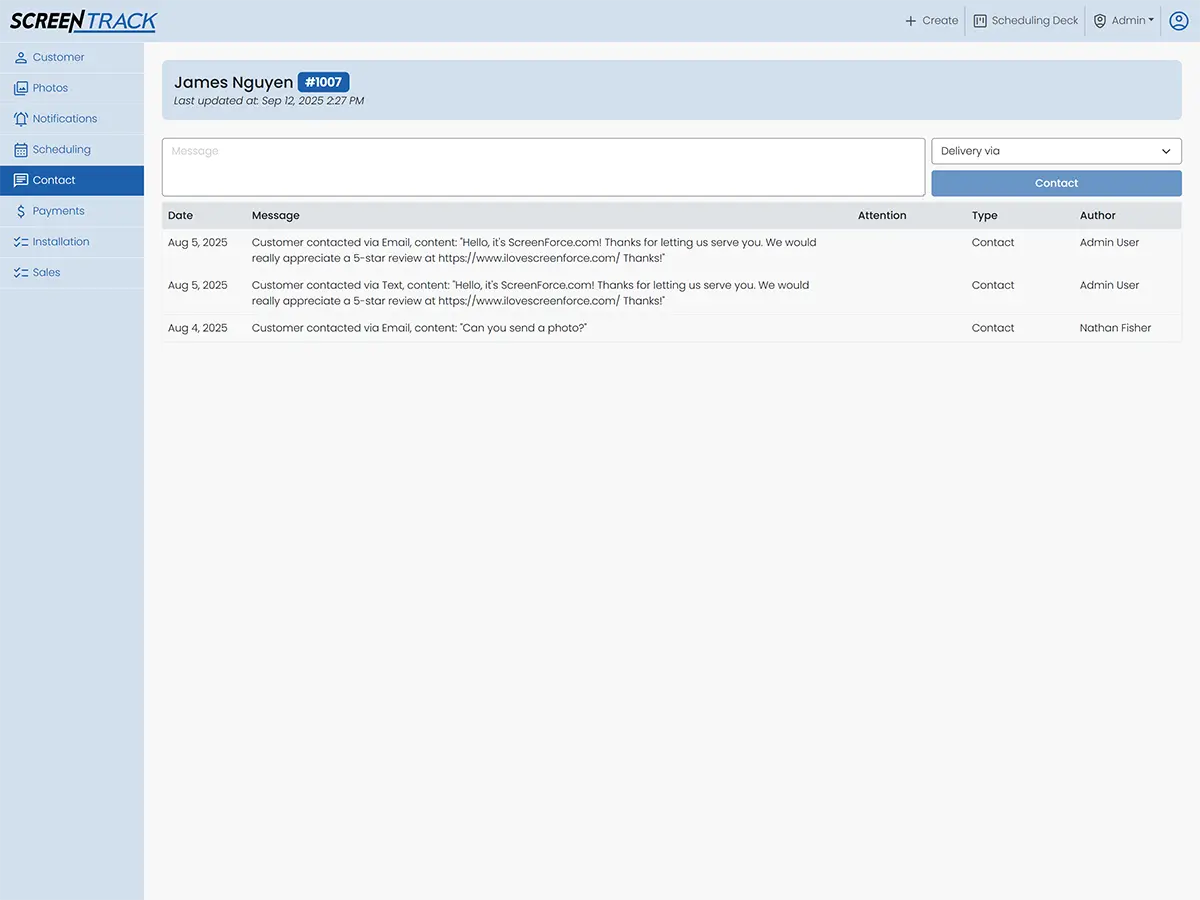Click the plus icon next to Create
Viewport: 1200px width, 900px height.
[910, 21]
